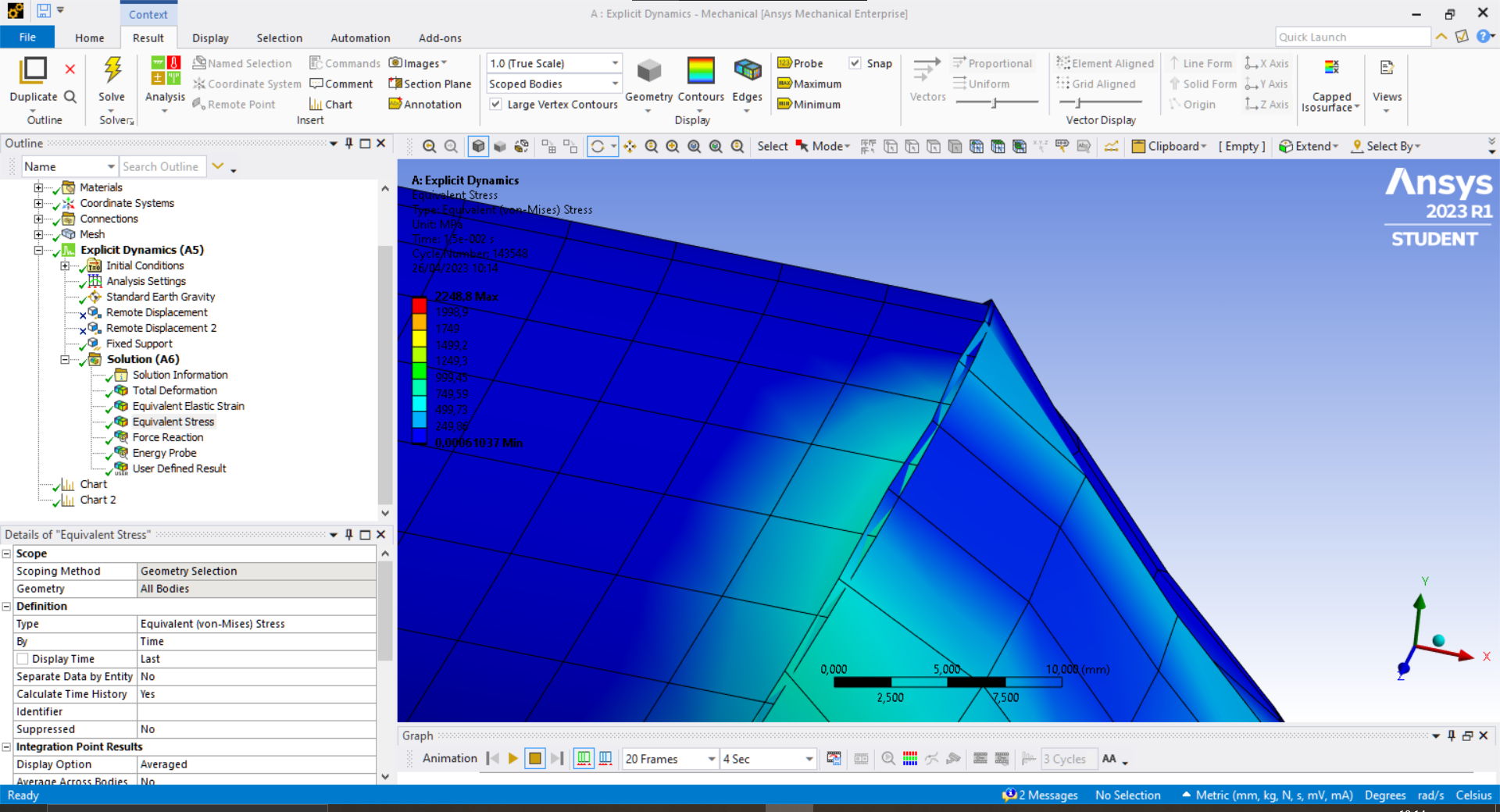Collapse the Solution (A6) tree node
This screenshot has width=1500, height=812.
[65, 359]
